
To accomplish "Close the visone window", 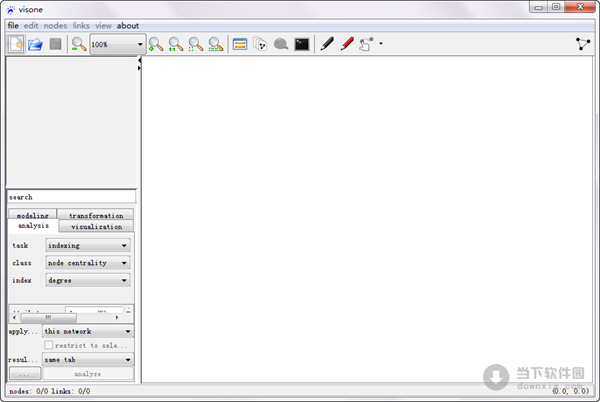I will pyautogui.click(x=580, y=7).
